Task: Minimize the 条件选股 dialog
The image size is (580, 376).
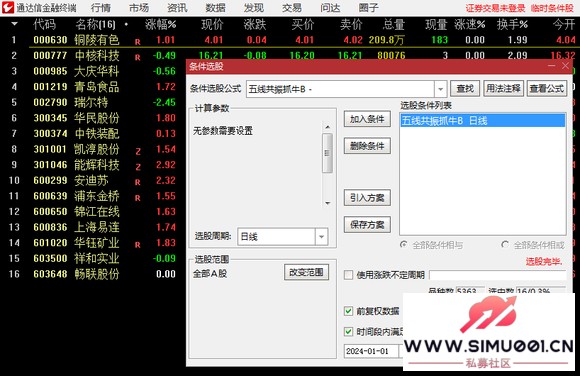Action: tap(552, 66)
